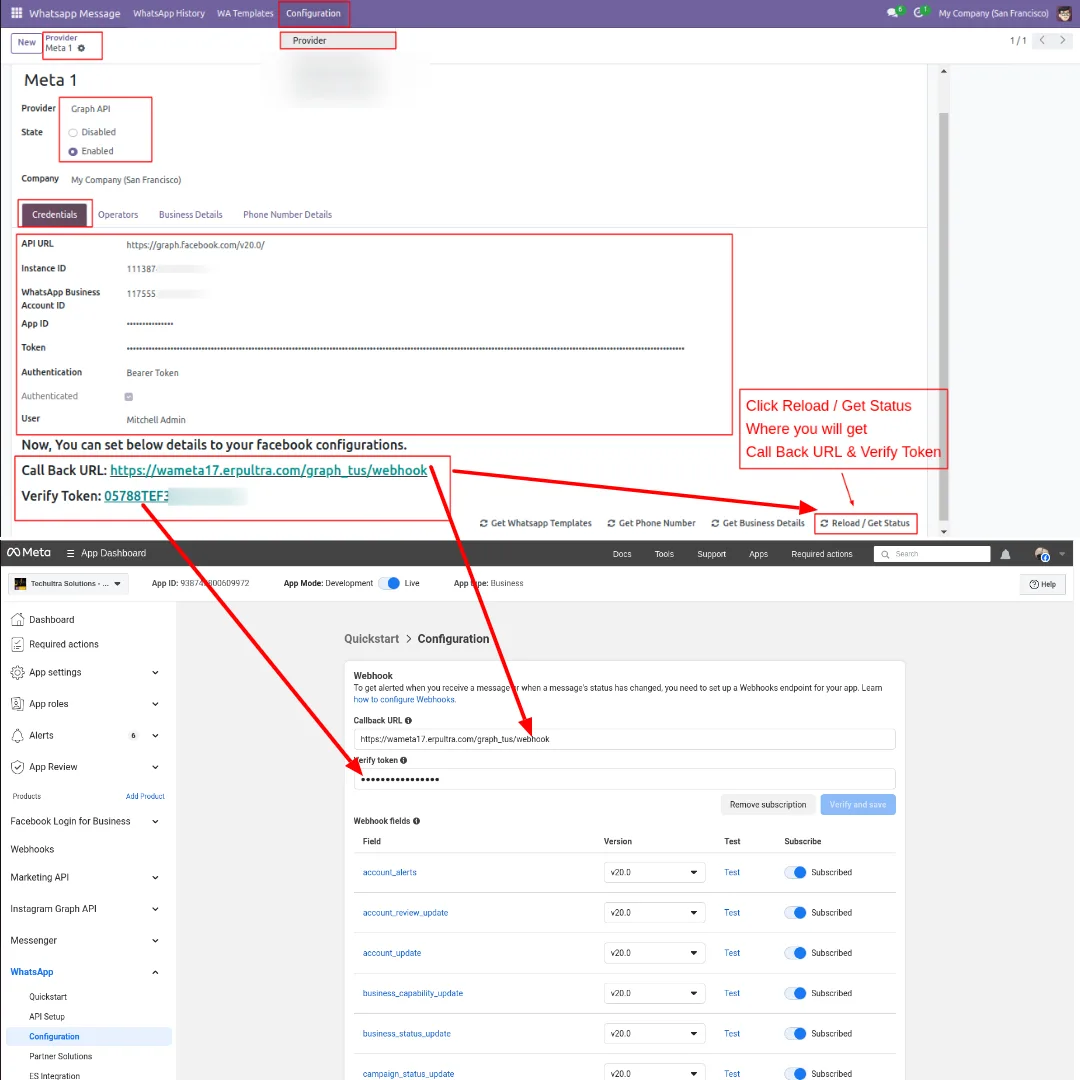Toggle business_status_update subscription switch
The width and height of the screenshot is (1080, 1080).
click(795, 1034)
